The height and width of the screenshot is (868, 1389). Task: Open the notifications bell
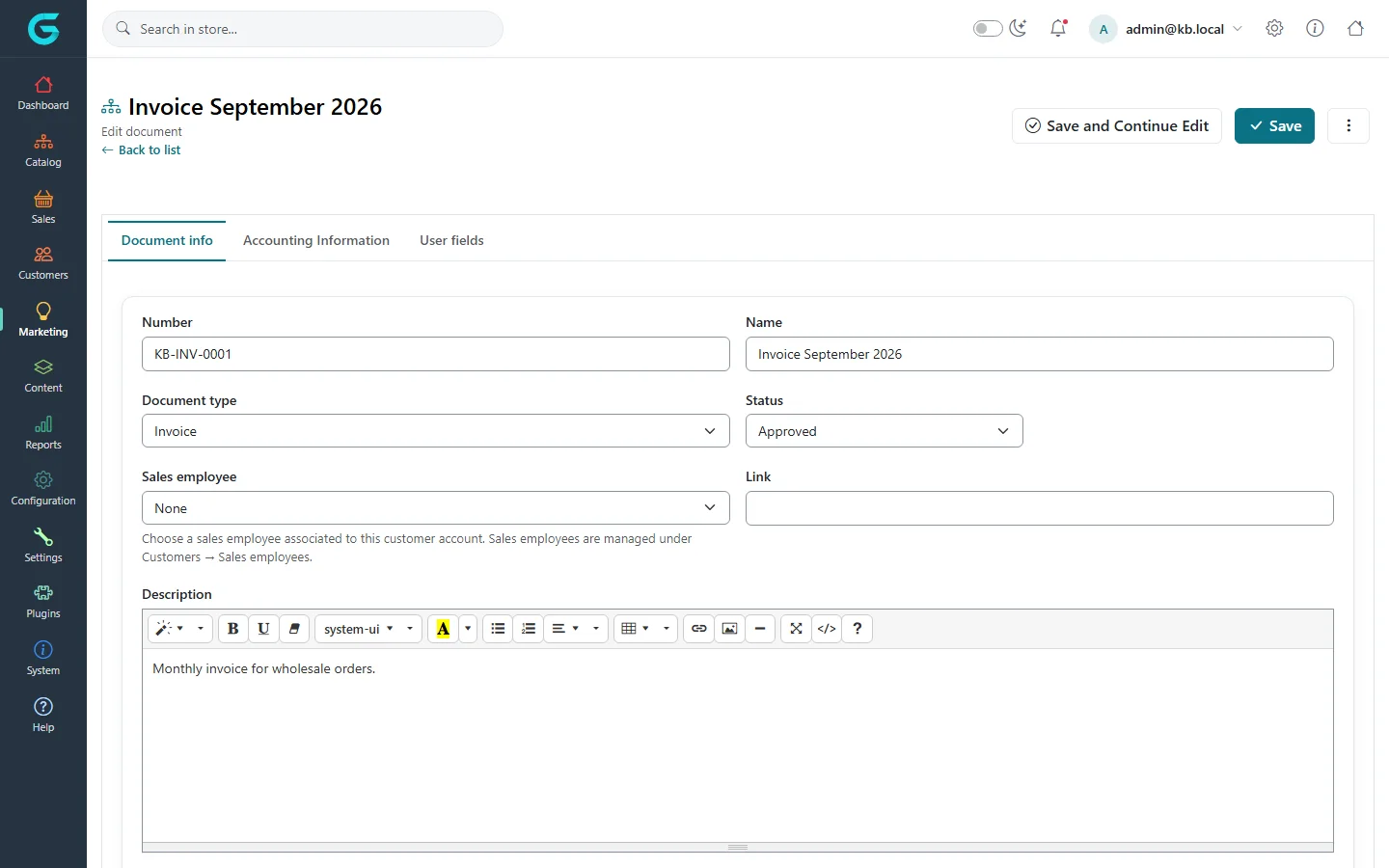click(x=1058, y=28)
